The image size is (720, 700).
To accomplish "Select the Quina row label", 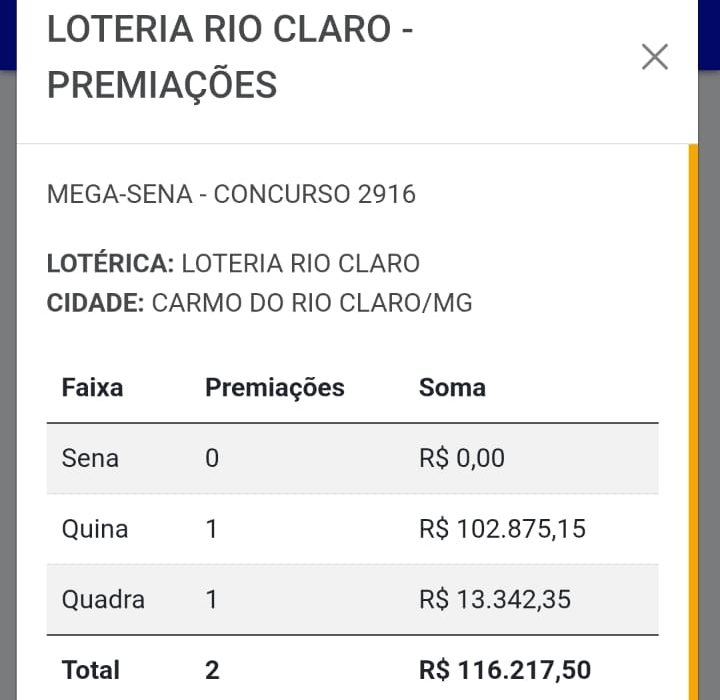I will click(95, 529).
